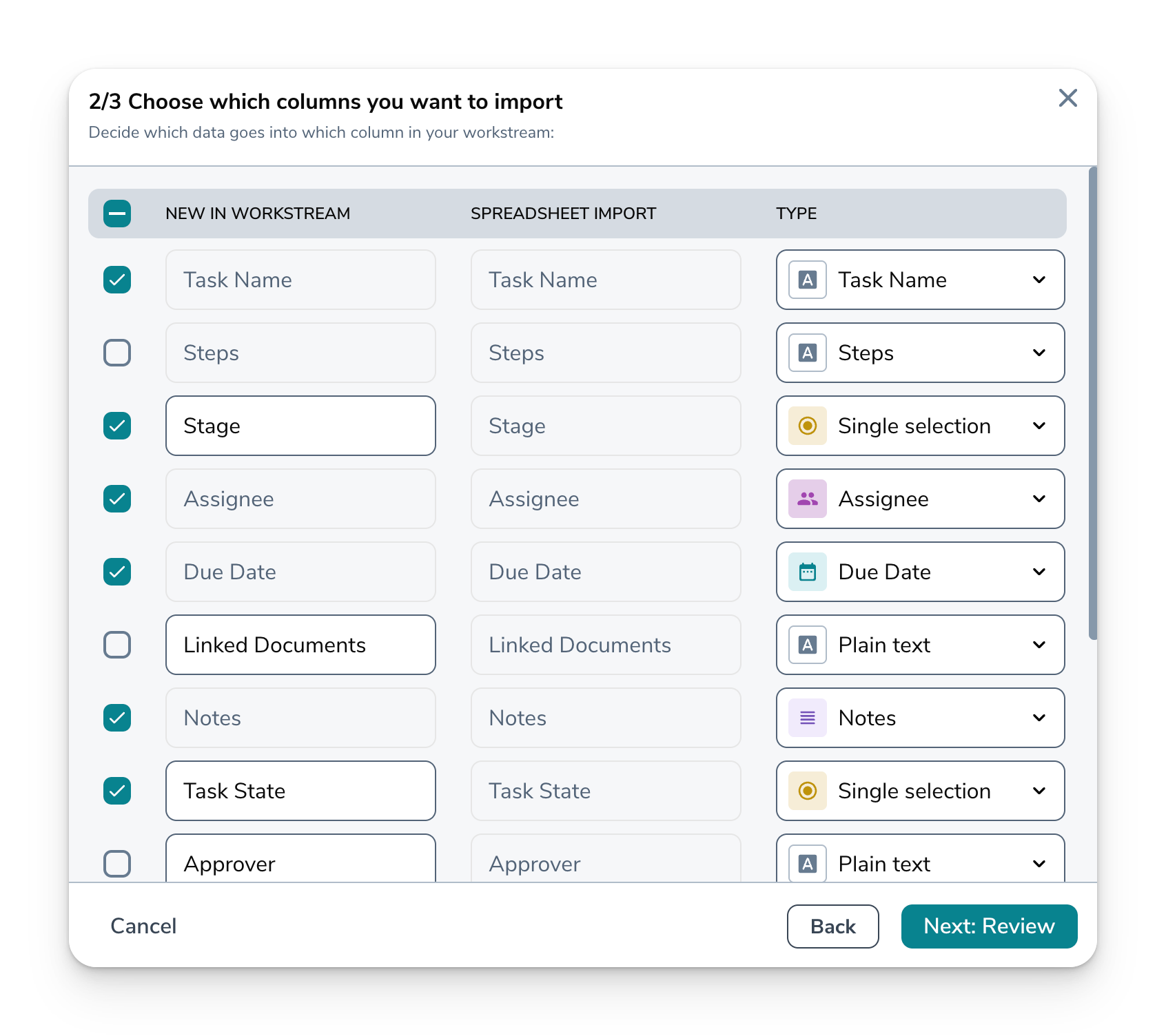Click the calendar icon for Due Date type
This screenshot has width=1166, height=1036.
[x=807, y=572]
